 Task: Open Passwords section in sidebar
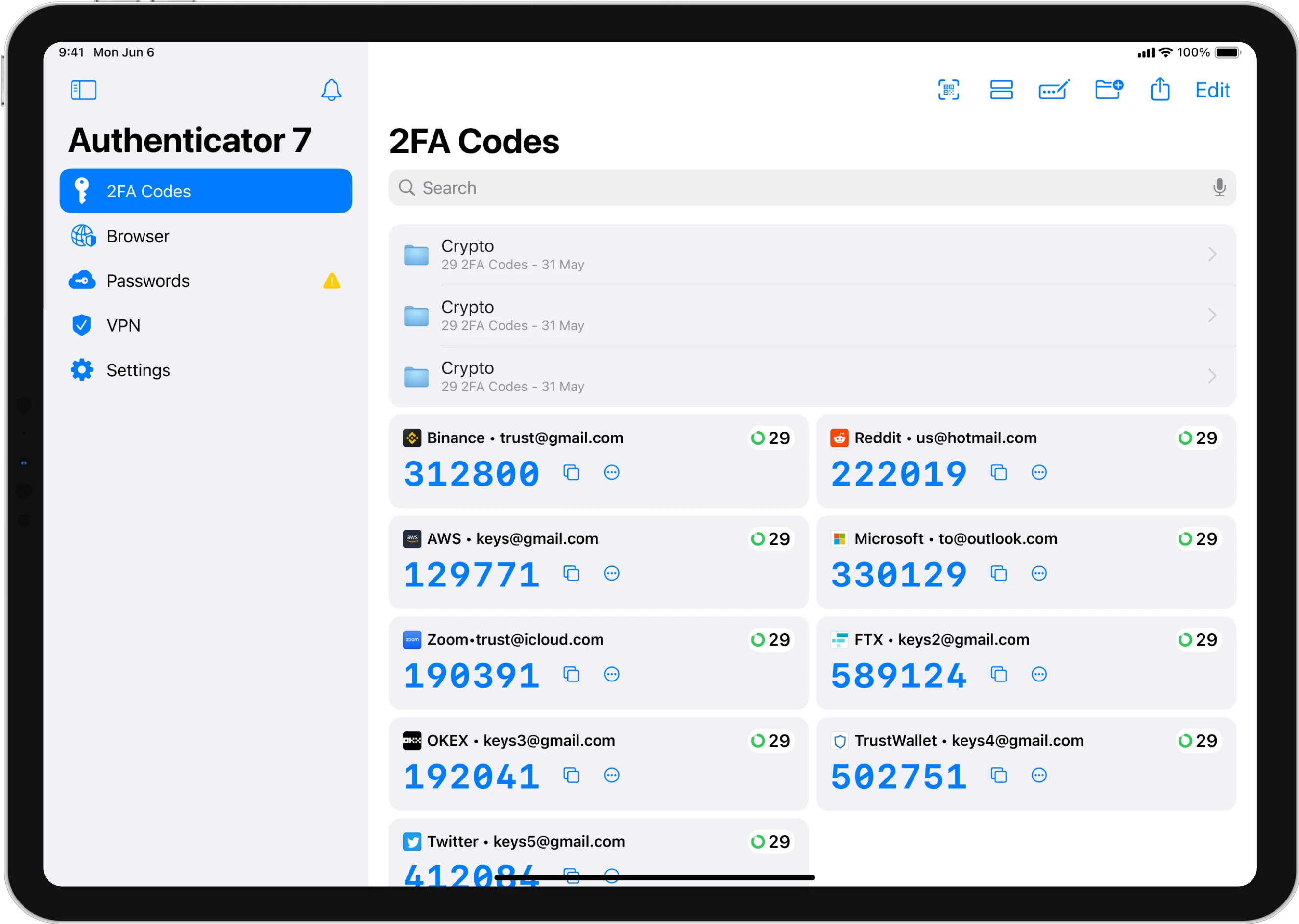tap(205, 281)
